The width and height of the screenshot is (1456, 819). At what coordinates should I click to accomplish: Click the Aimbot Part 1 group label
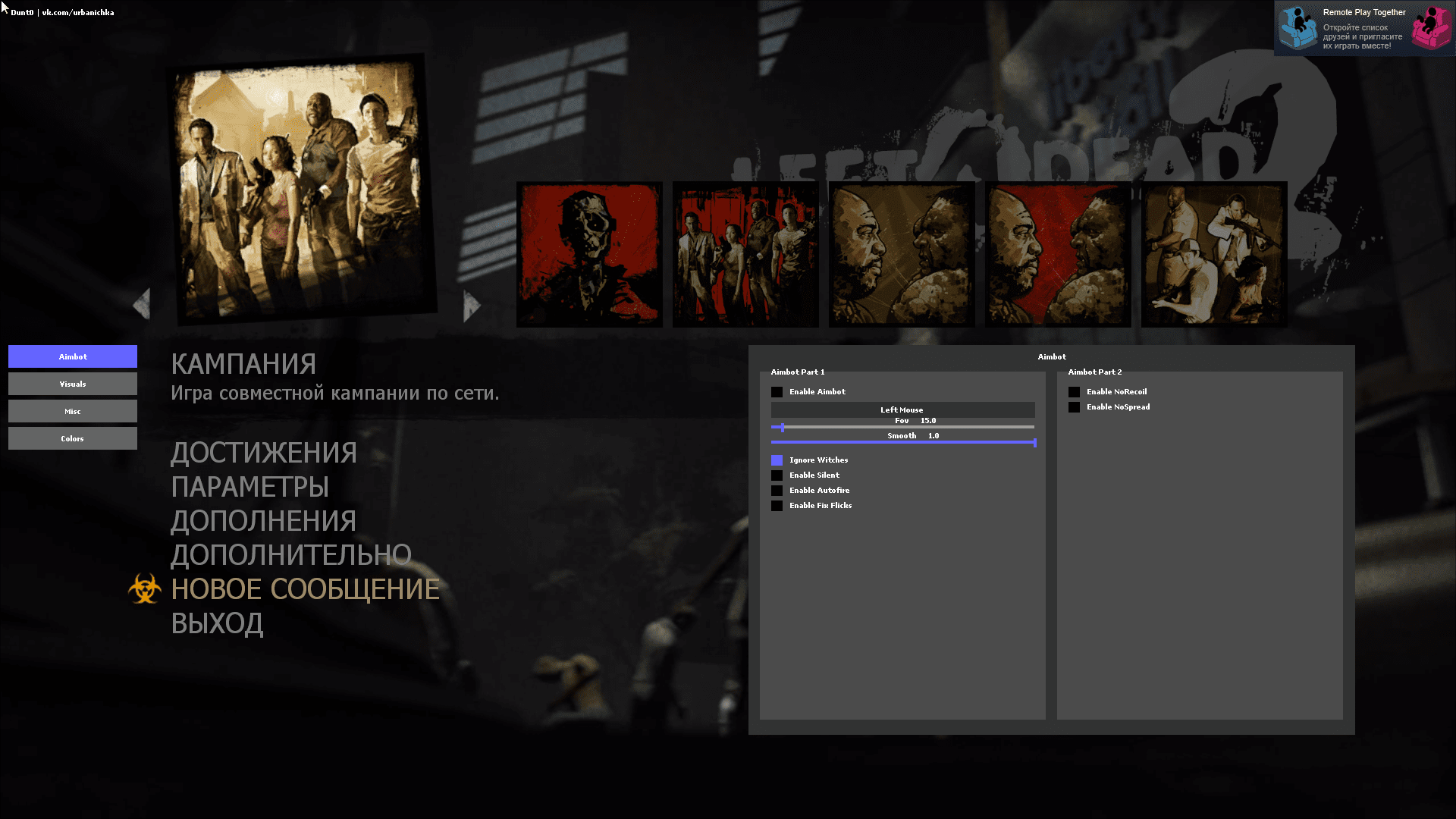point(798,372)
